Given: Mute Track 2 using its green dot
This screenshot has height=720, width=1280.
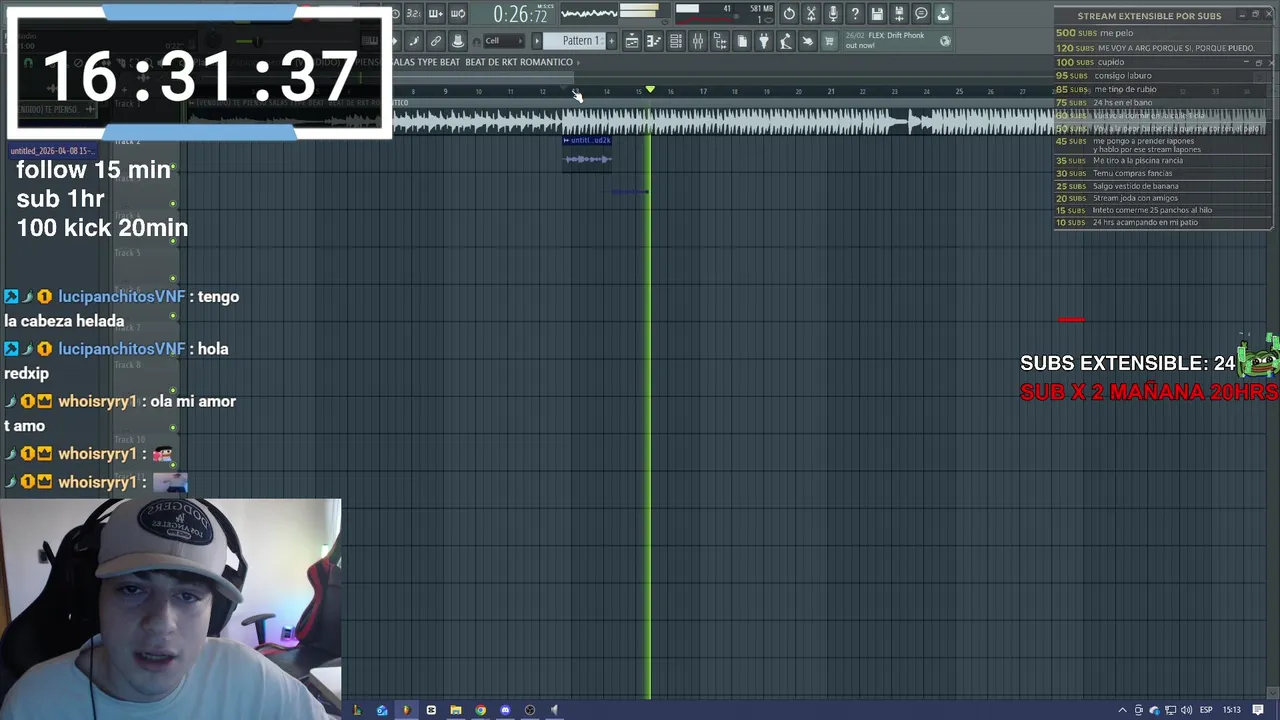Looking at the screenshot, I should (173, 167).
